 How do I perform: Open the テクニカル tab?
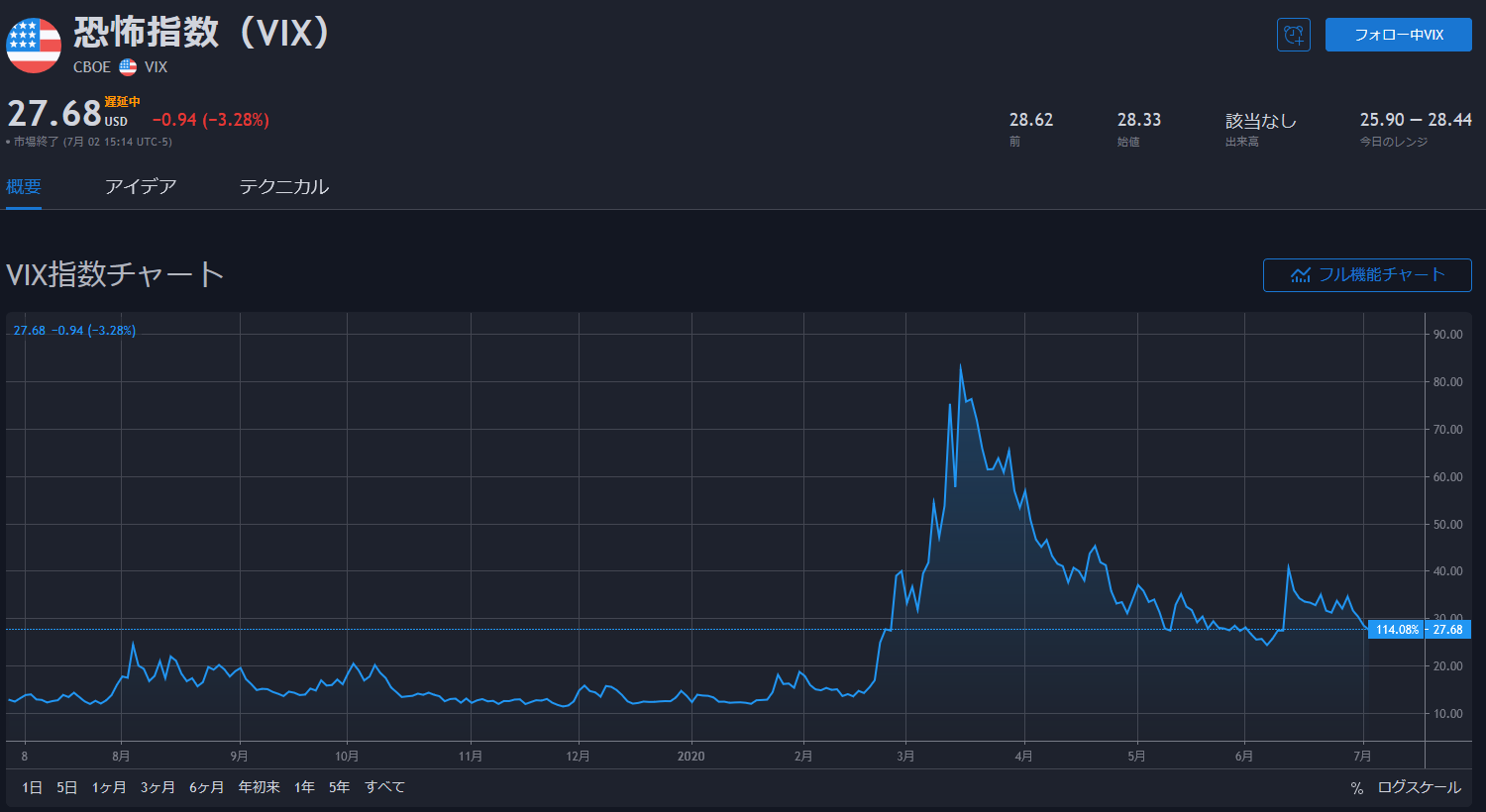tap(283, 186)
